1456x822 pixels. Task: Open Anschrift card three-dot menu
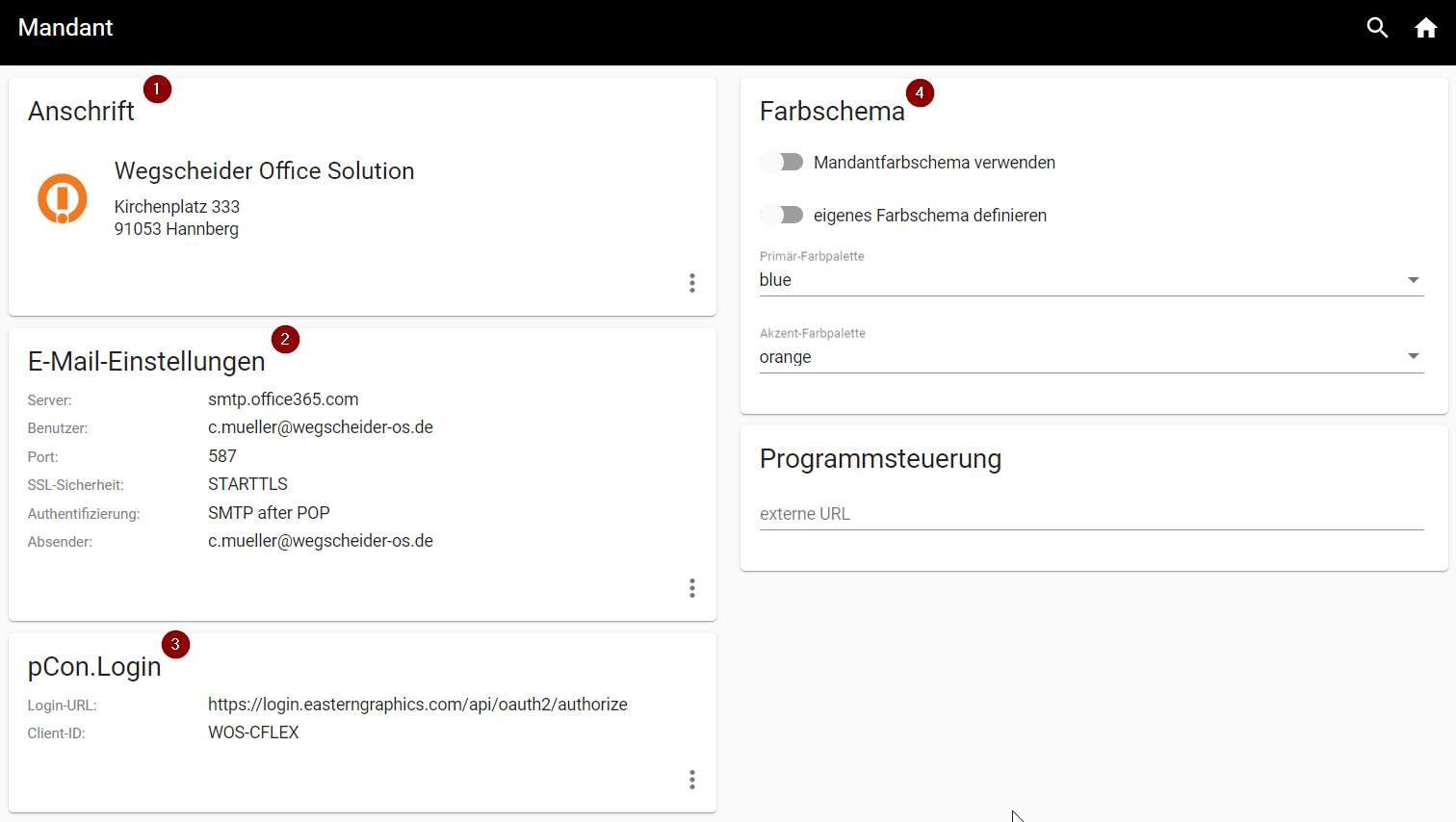(x=691, y=283)
